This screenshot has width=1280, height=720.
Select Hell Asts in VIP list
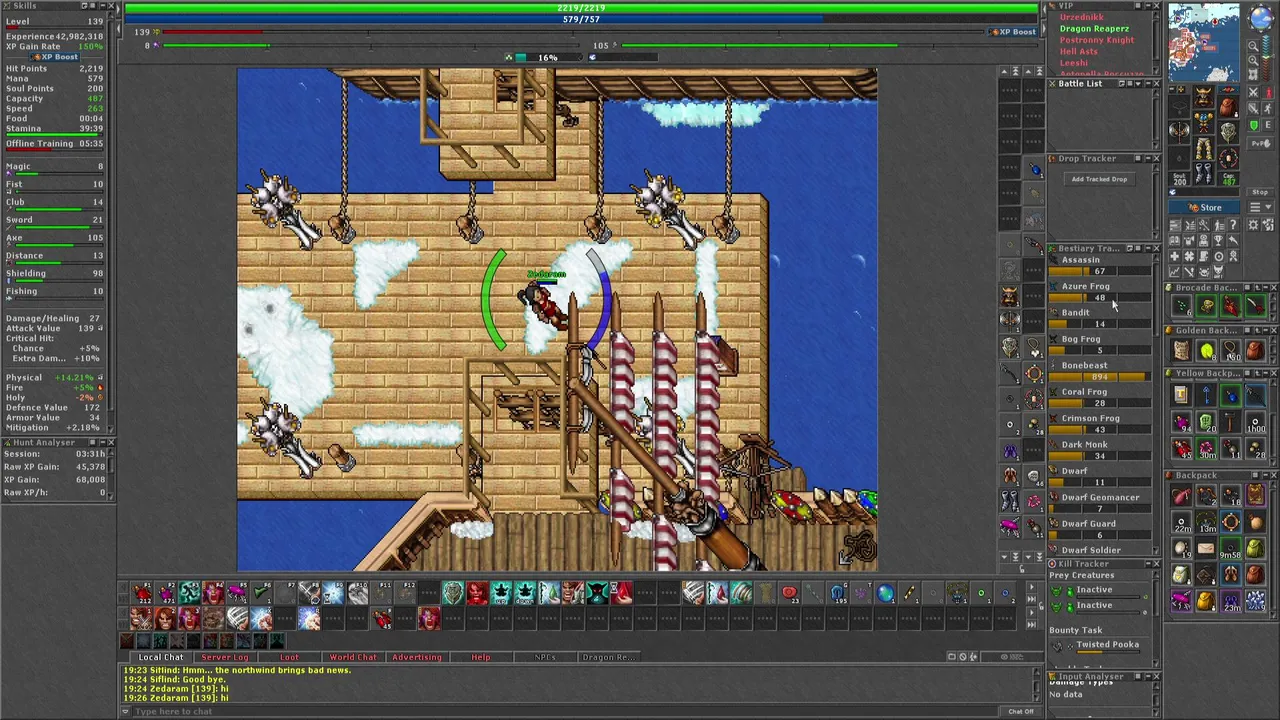(x=1079, y=51)
